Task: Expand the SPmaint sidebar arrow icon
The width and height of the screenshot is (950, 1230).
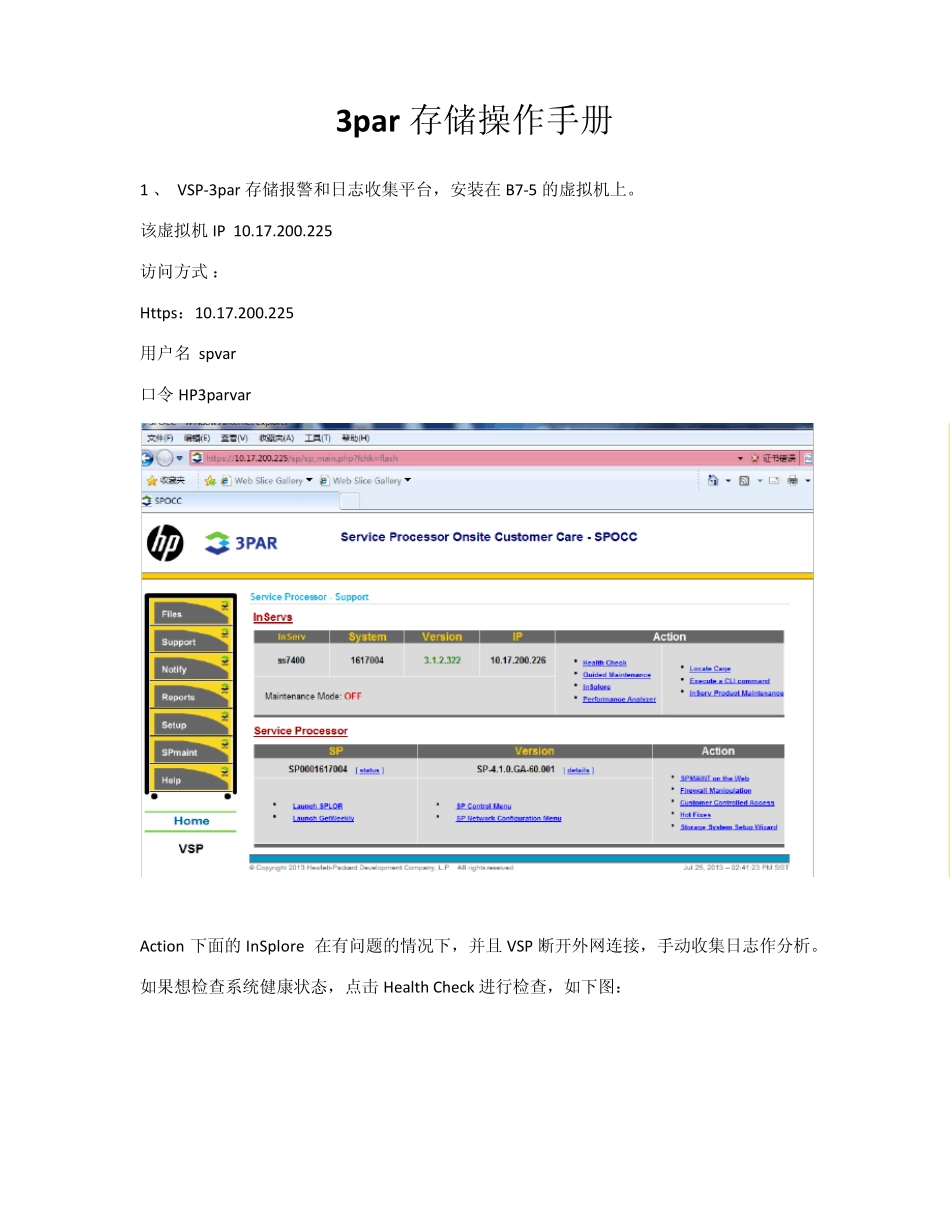Action: tap(225, 743)
